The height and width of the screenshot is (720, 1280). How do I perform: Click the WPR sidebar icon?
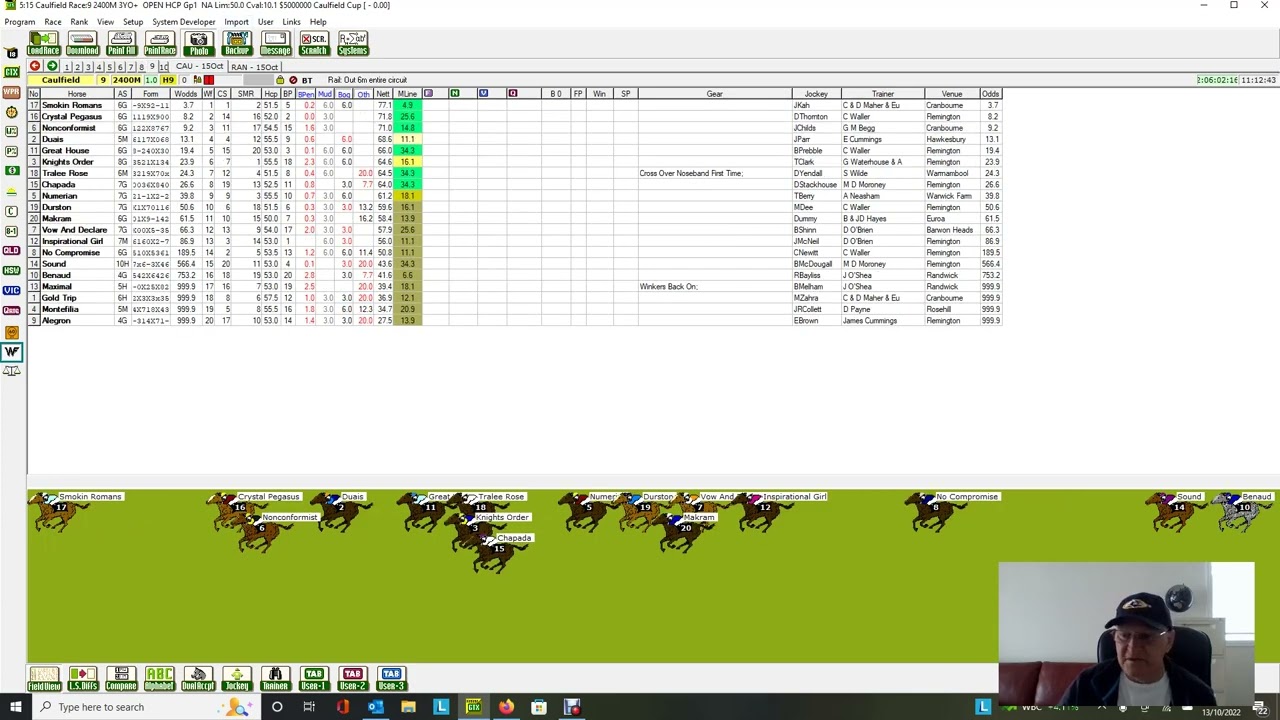point(11,92)
